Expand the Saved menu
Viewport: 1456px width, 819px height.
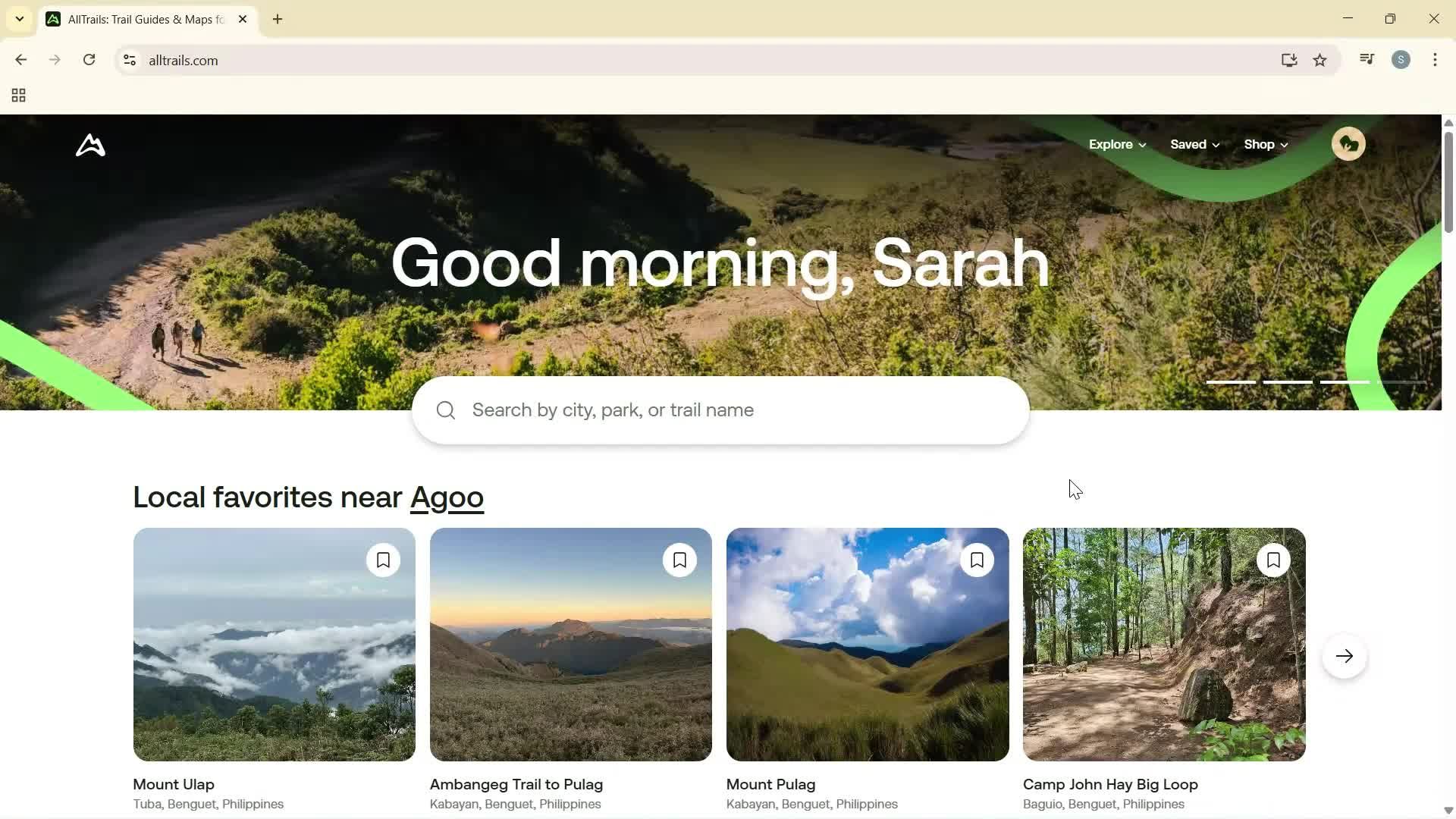point(1194,144)
